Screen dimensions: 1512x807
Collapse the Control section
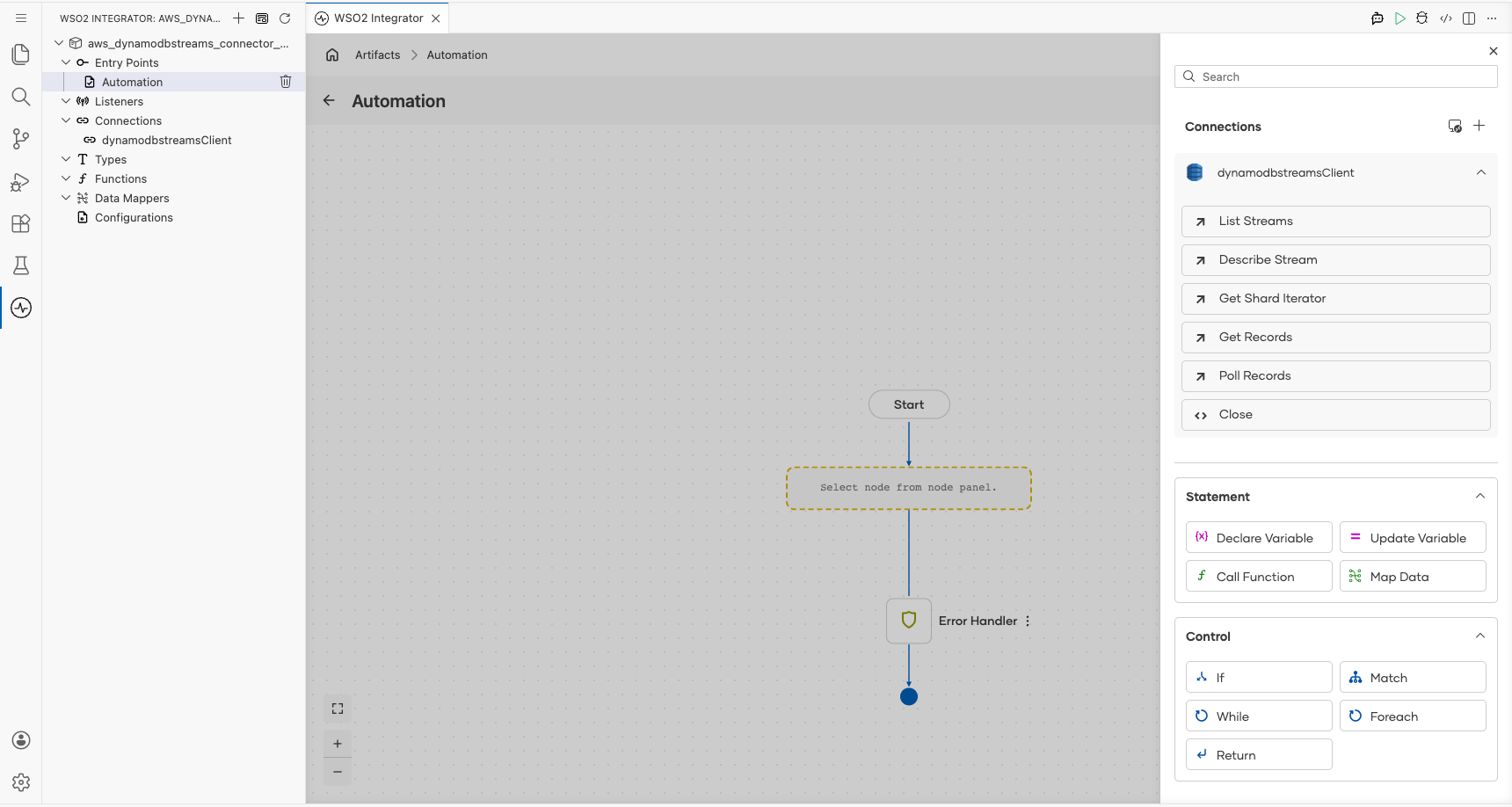tap(1480, 636)
